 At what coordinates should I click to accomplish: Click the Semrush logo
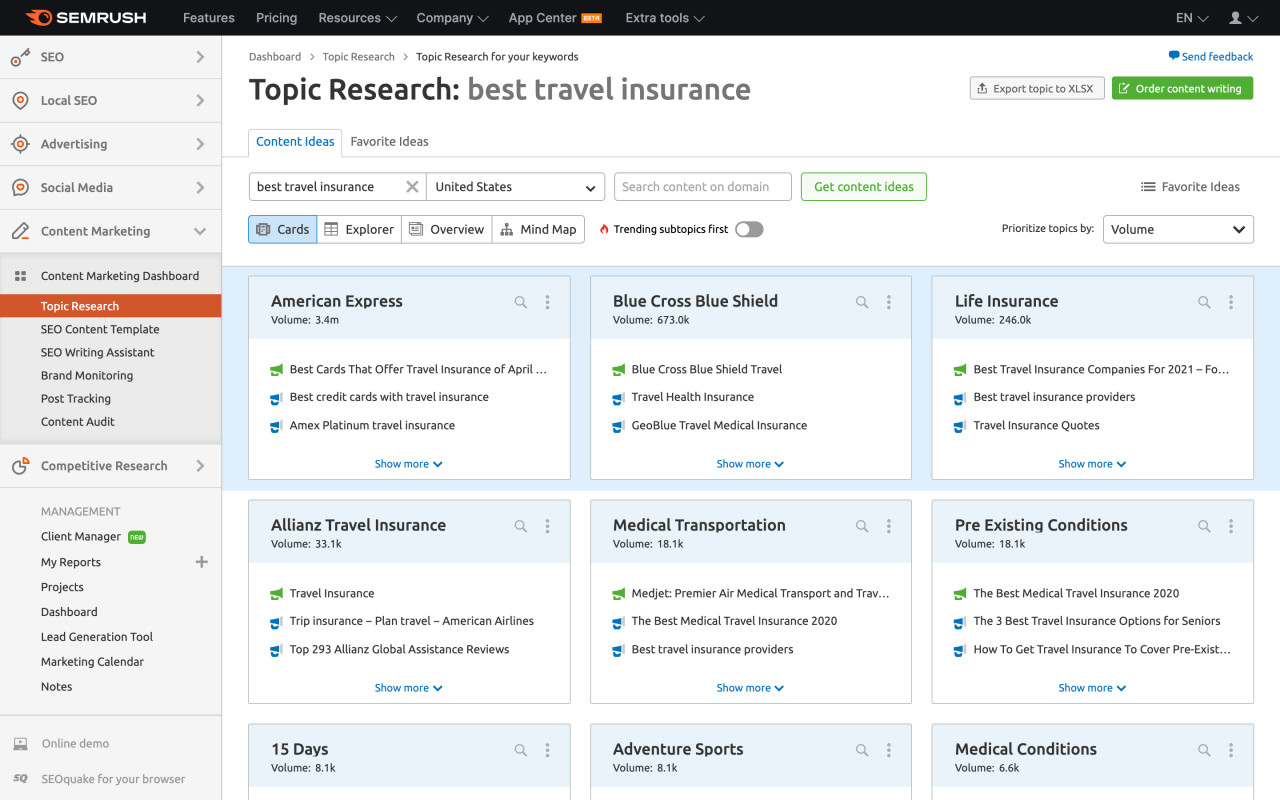click(86, 18)
